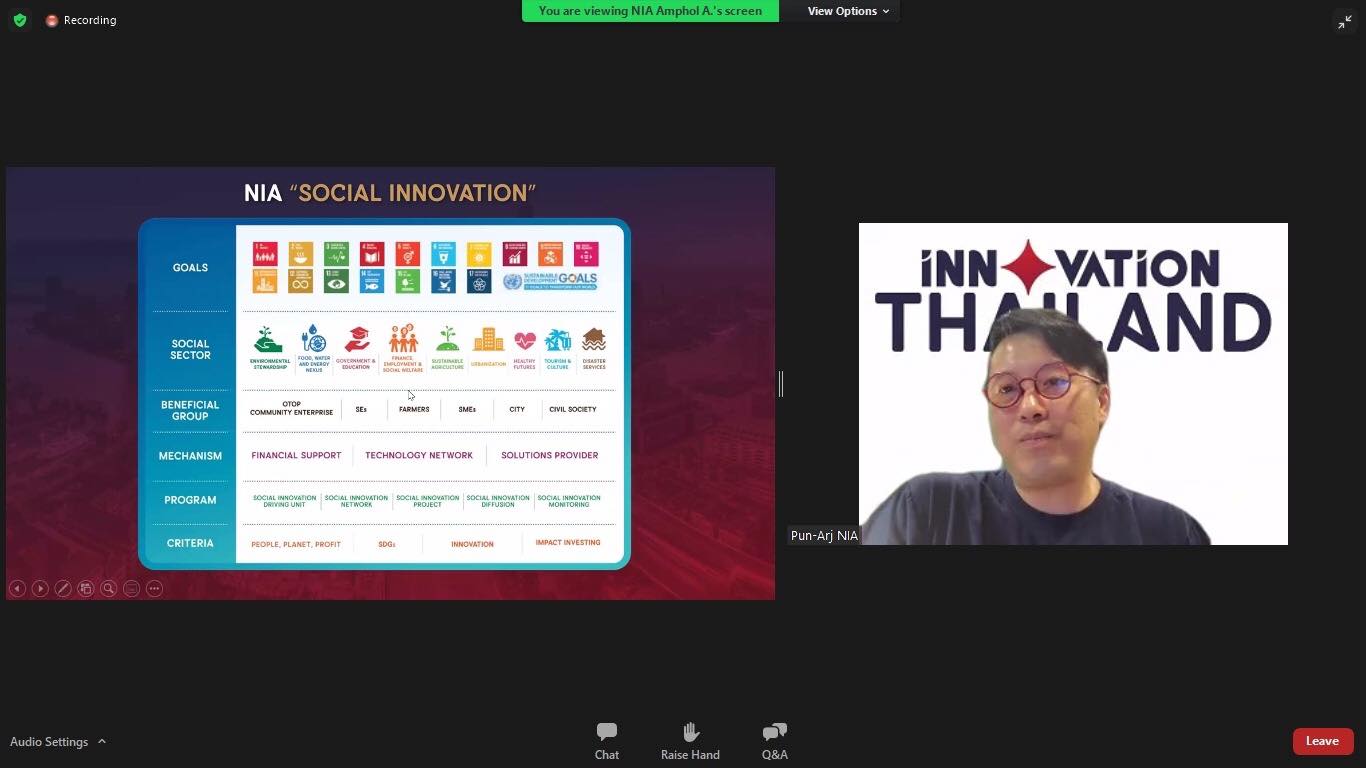The height and width of the screenshot is (768, 1366).
Task: Click SOCIAL INNOVATION DIFFUSION text
Action: (x=498, y=501)
